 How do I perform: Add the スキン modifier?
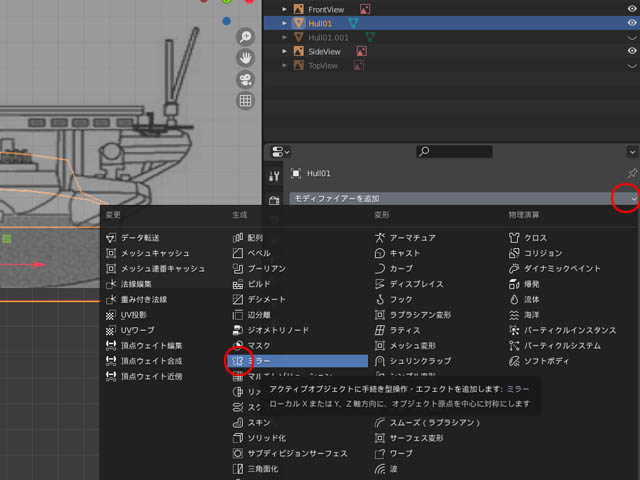click(x=251, y=423)
